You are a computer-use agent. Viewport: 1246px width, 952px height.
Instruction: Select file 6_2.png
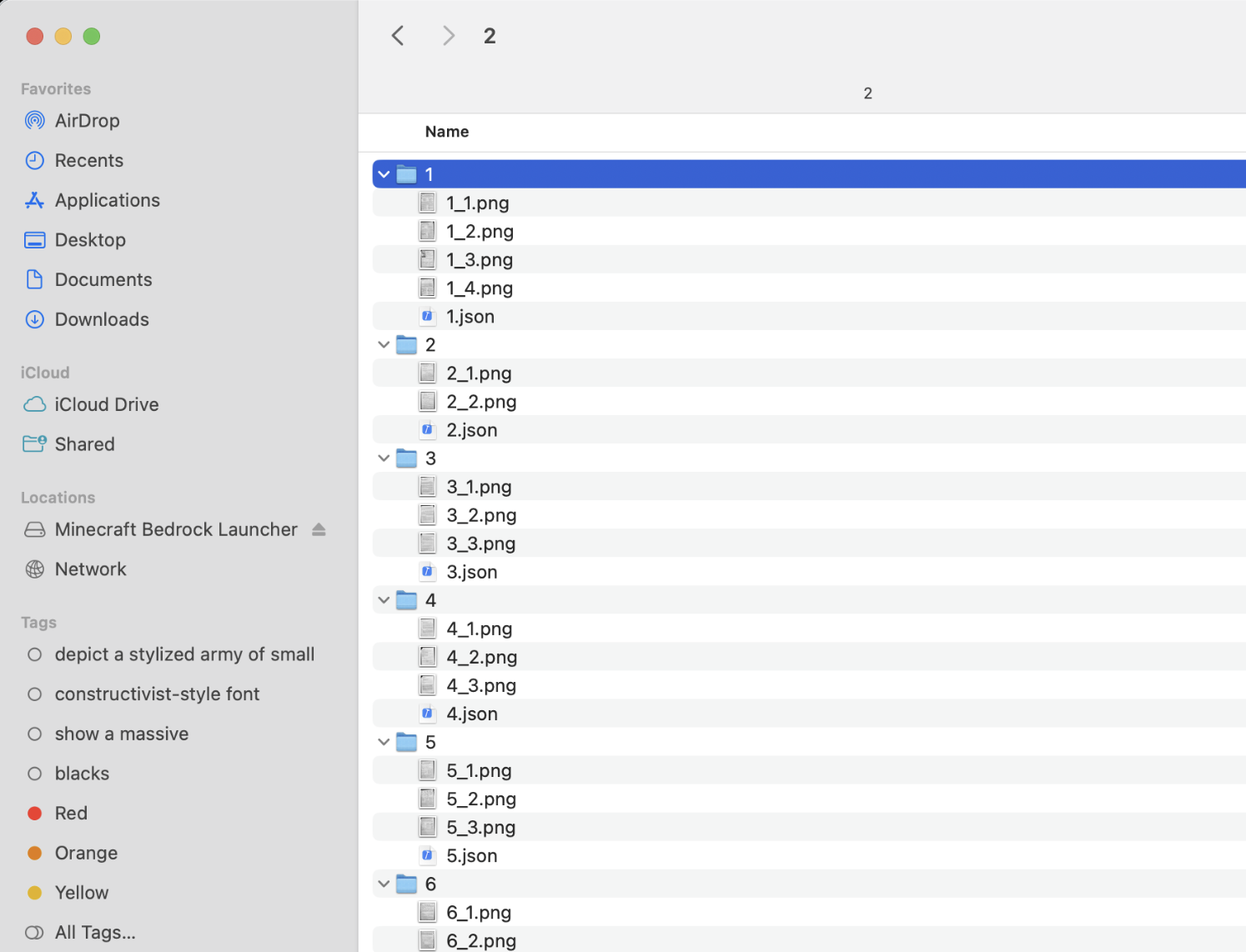[809, 939]
